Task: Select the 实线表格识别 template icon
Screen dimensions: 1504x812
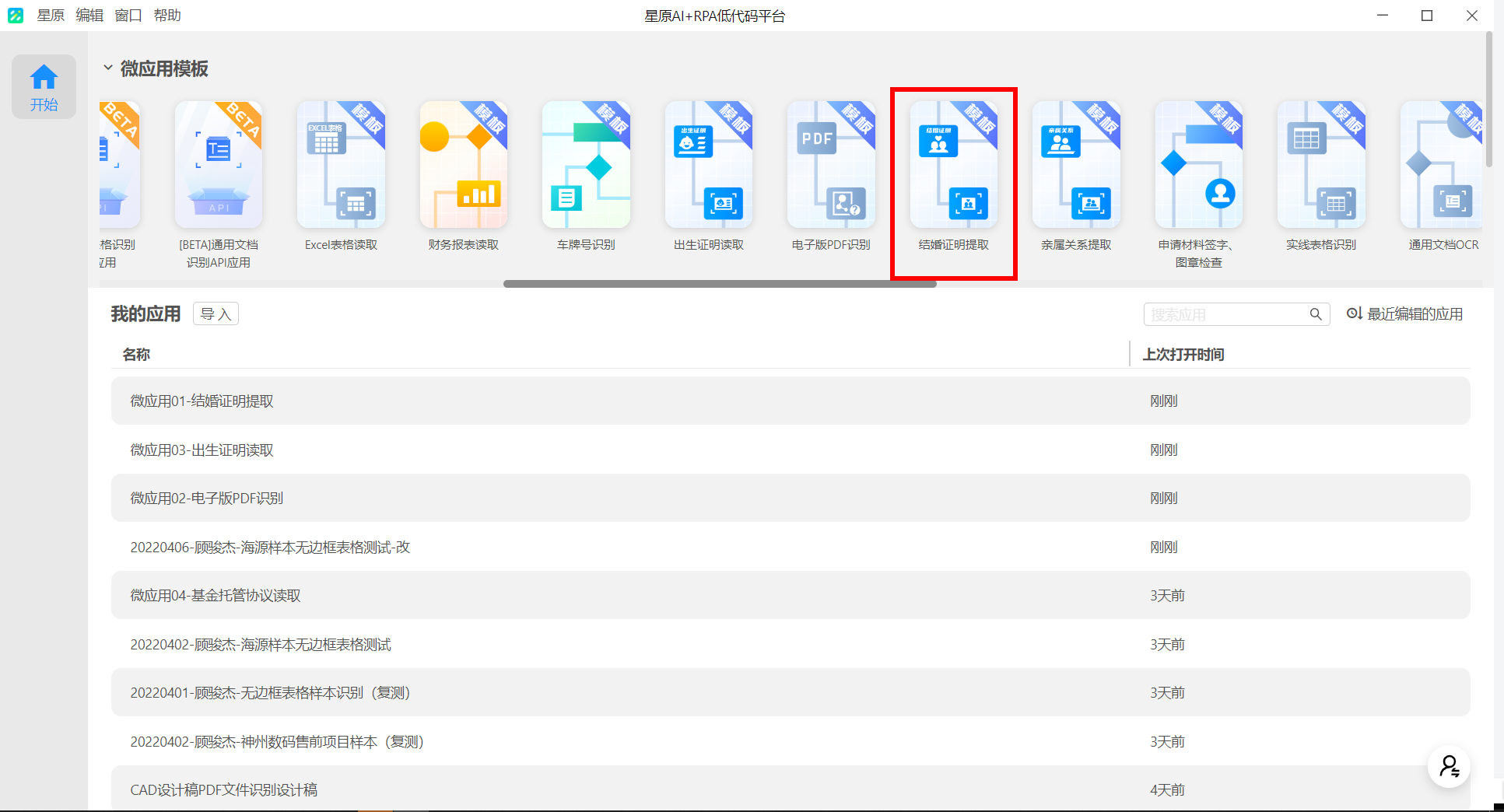Action: [x=1321, y=164]
